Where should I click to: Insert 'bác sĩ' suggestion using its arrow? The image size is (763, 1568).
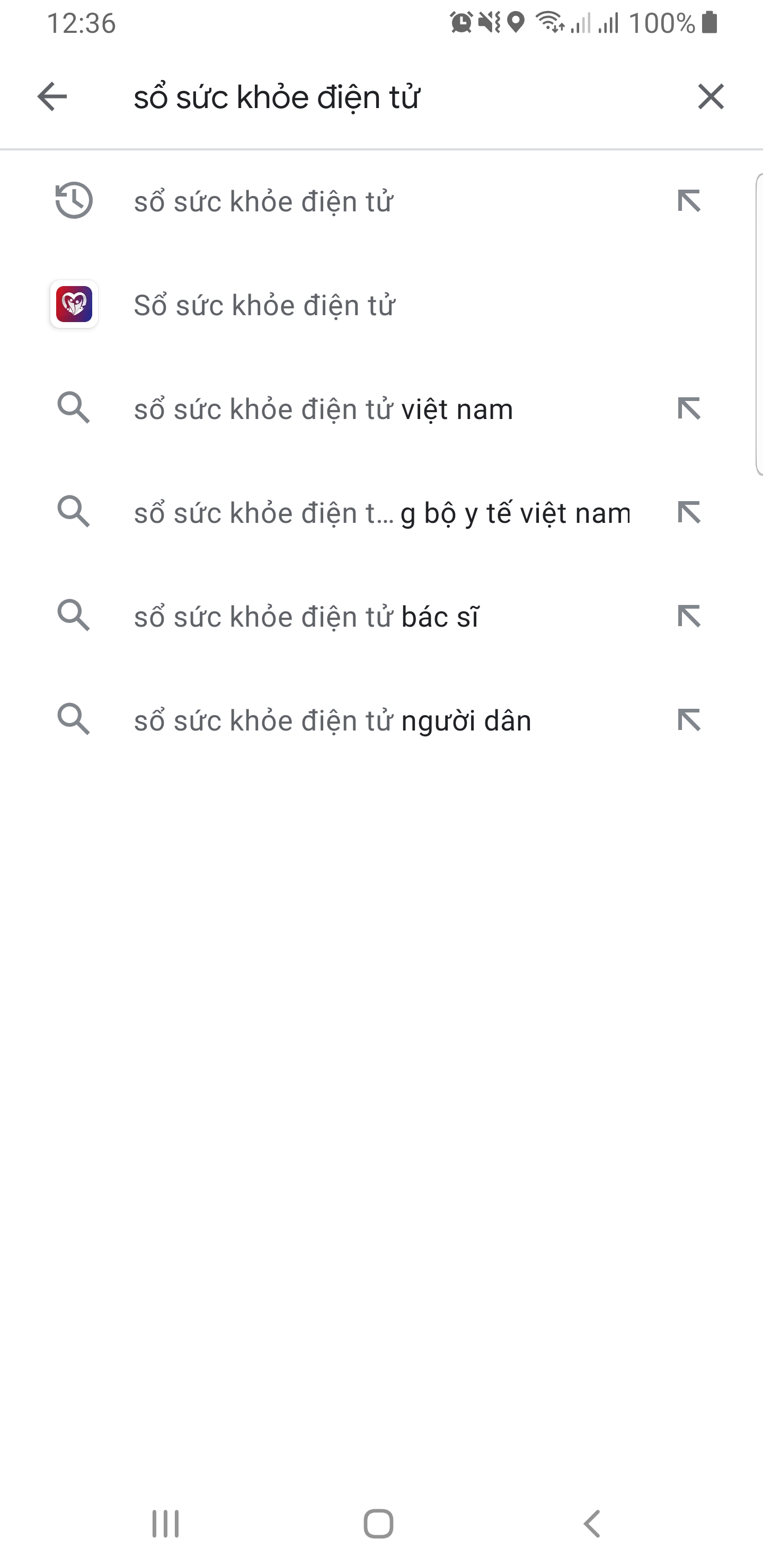(689, 617)
